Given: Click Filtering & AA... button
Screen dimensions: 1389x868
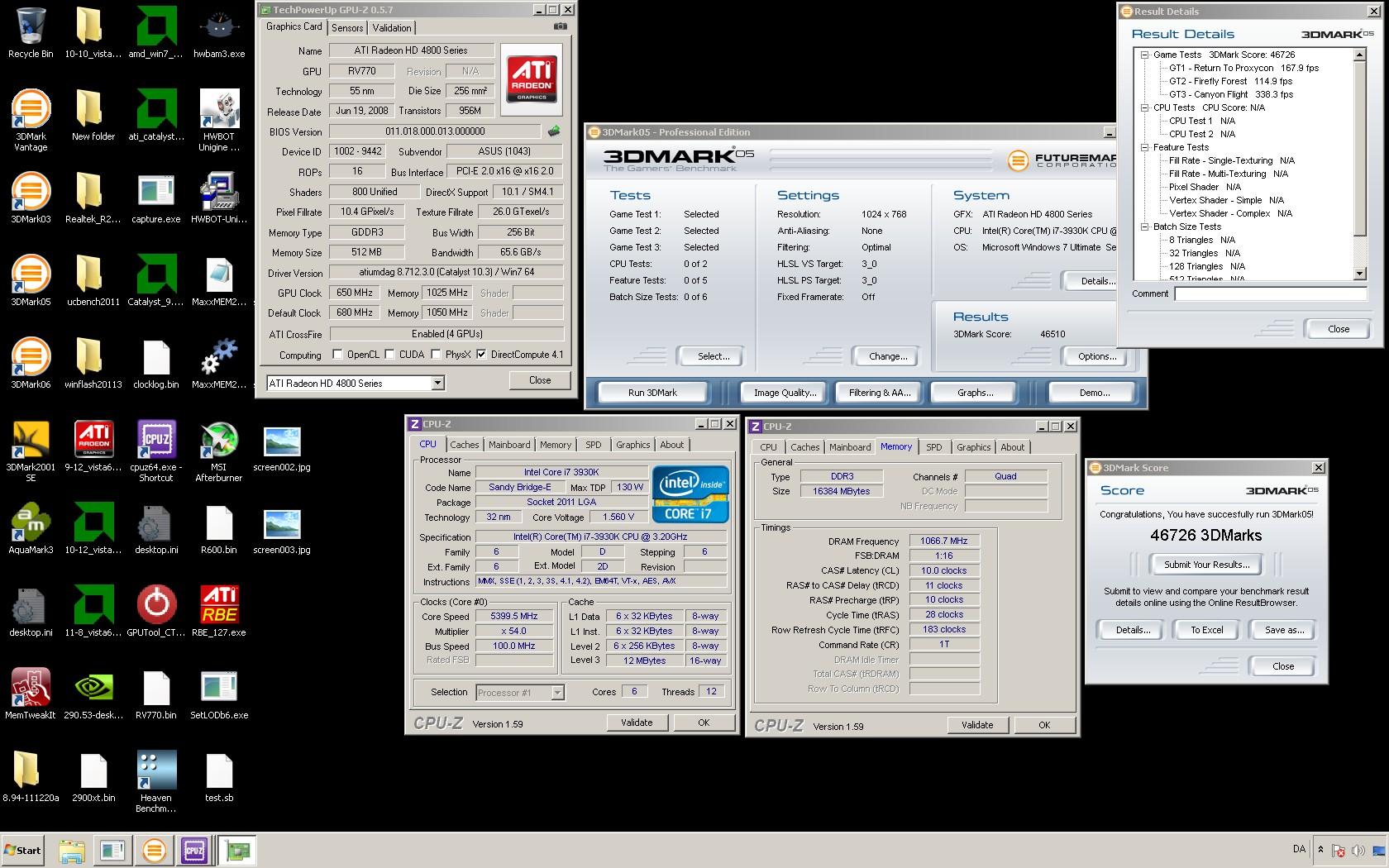Looking at the screenshot, I should [880, 393].
